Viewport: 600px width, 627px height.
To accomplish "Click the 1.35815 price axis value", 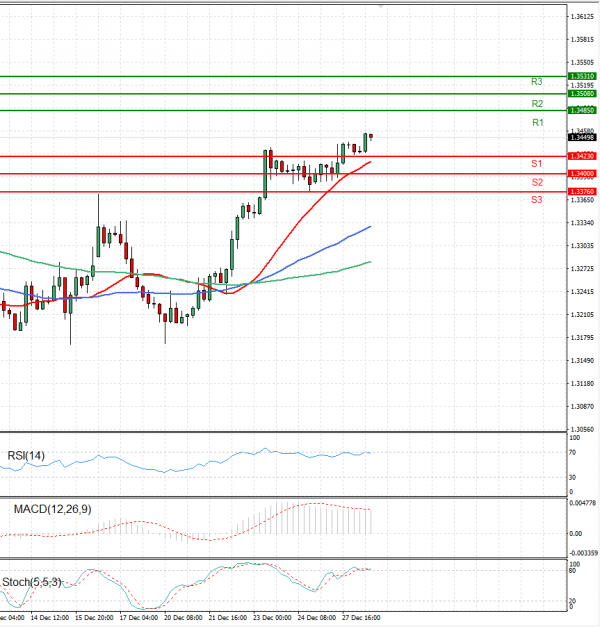I will (582, 40).
